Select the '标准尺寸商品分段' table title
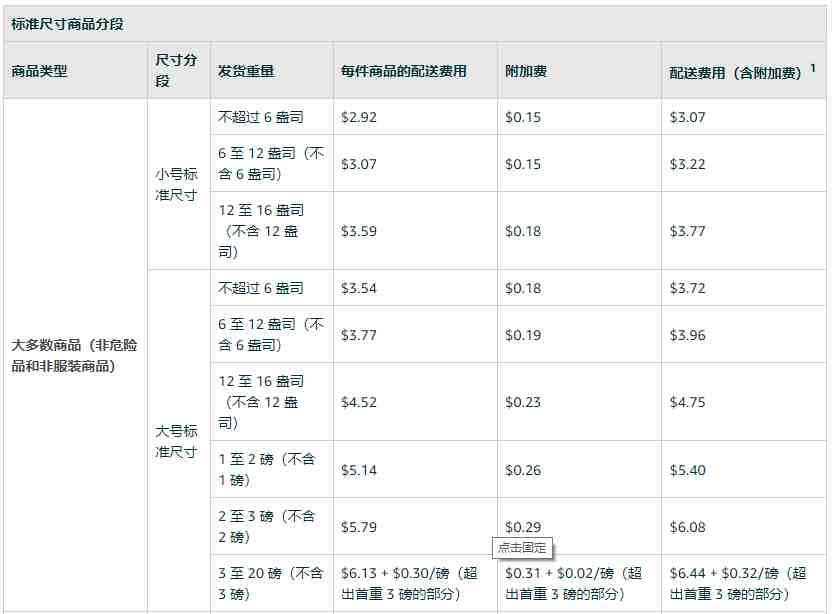Screen dimensions: 832x614 click(x=67, y=24)
